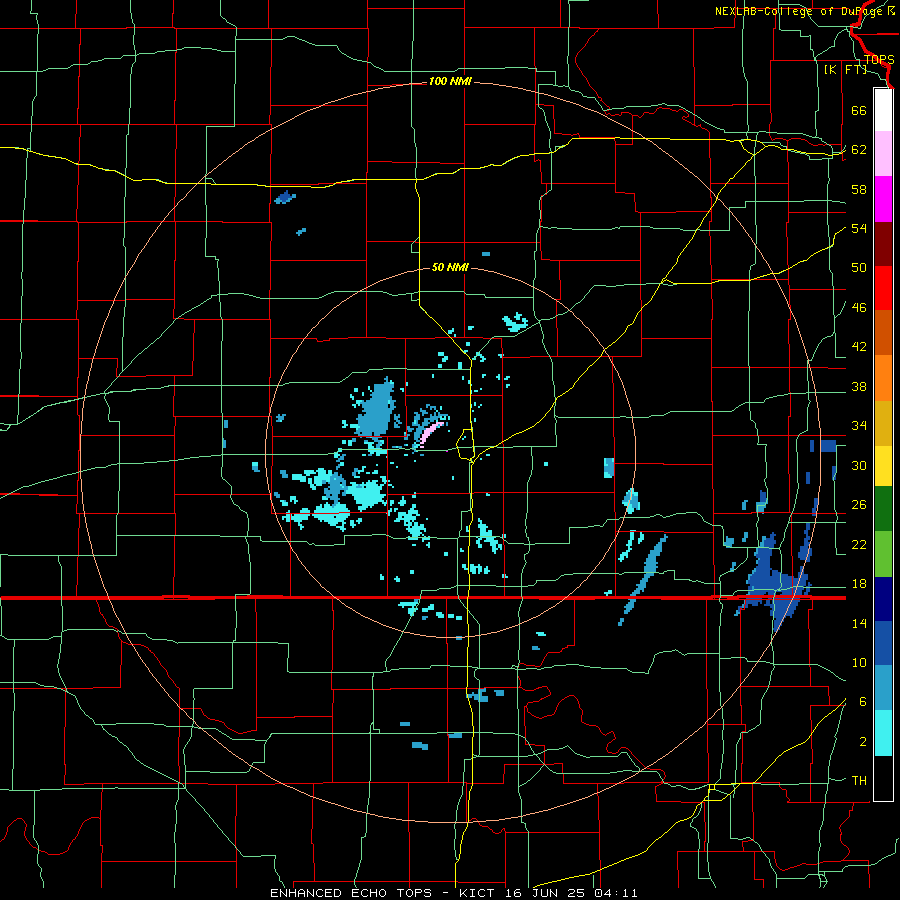Click the white swatch in the tops legend
The width and height of the screenshot is (900, 900).
(x=883, y=110)
